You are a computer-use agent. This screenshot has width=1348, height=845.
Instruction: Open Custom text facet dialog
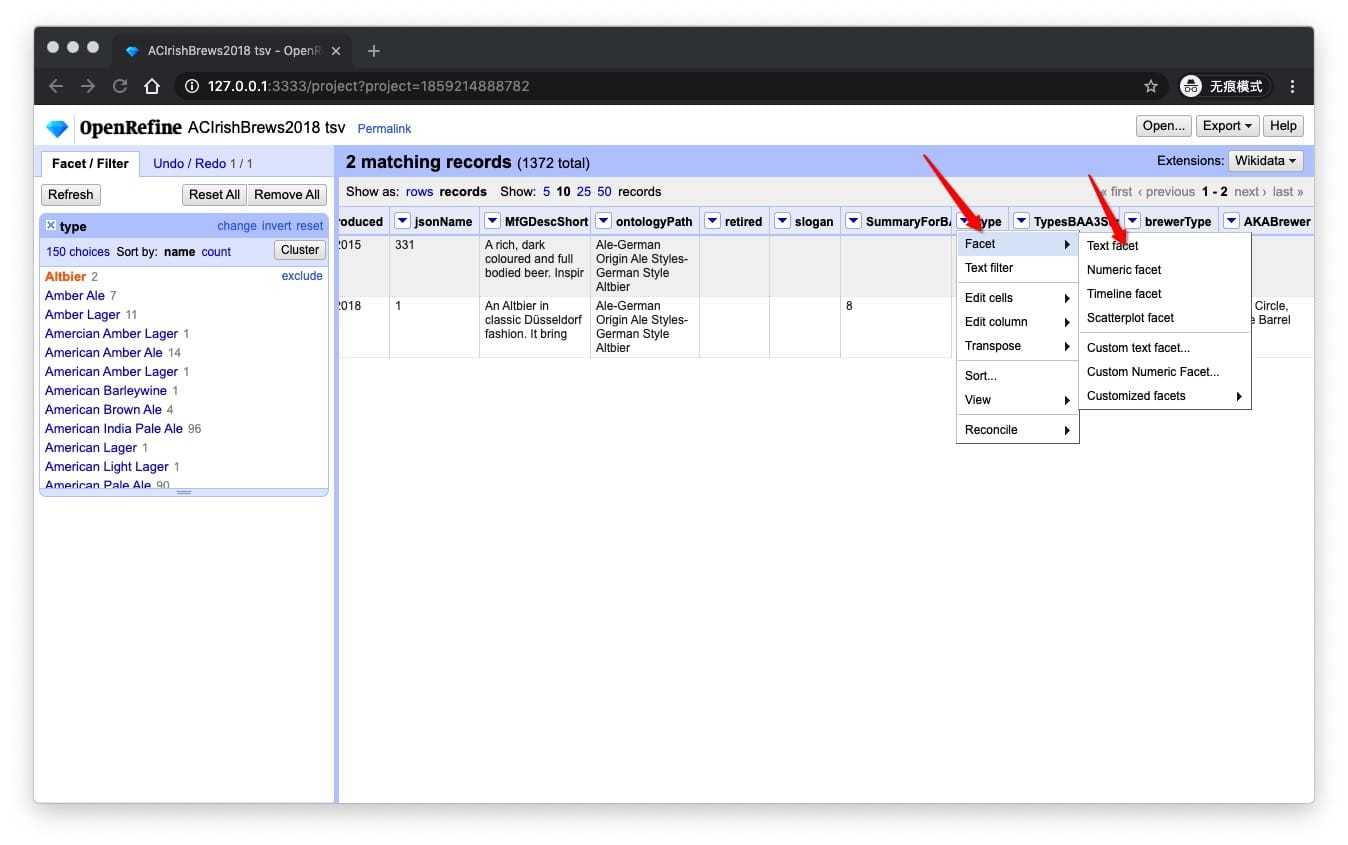click(x=1165, y=348)
